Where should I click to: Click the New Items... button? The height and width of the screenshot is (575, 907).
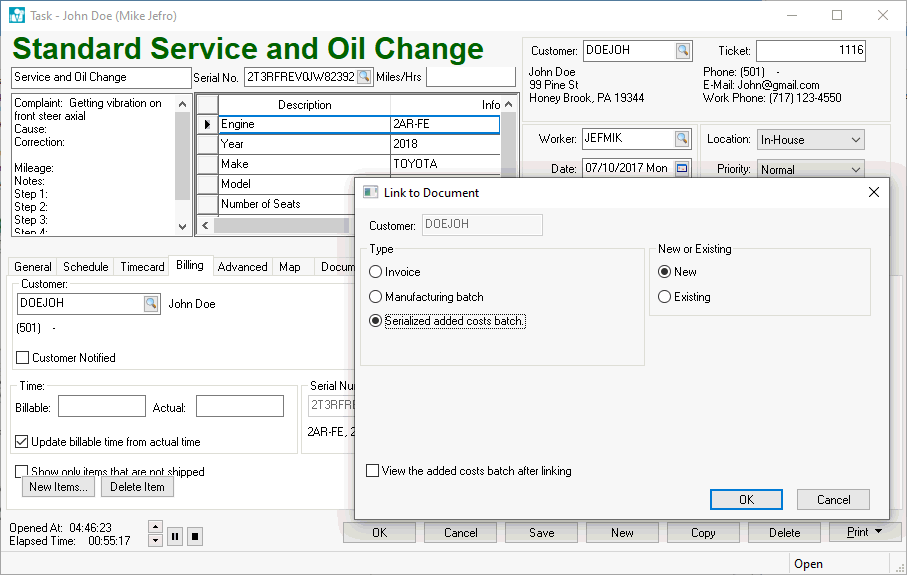point(60,487)
